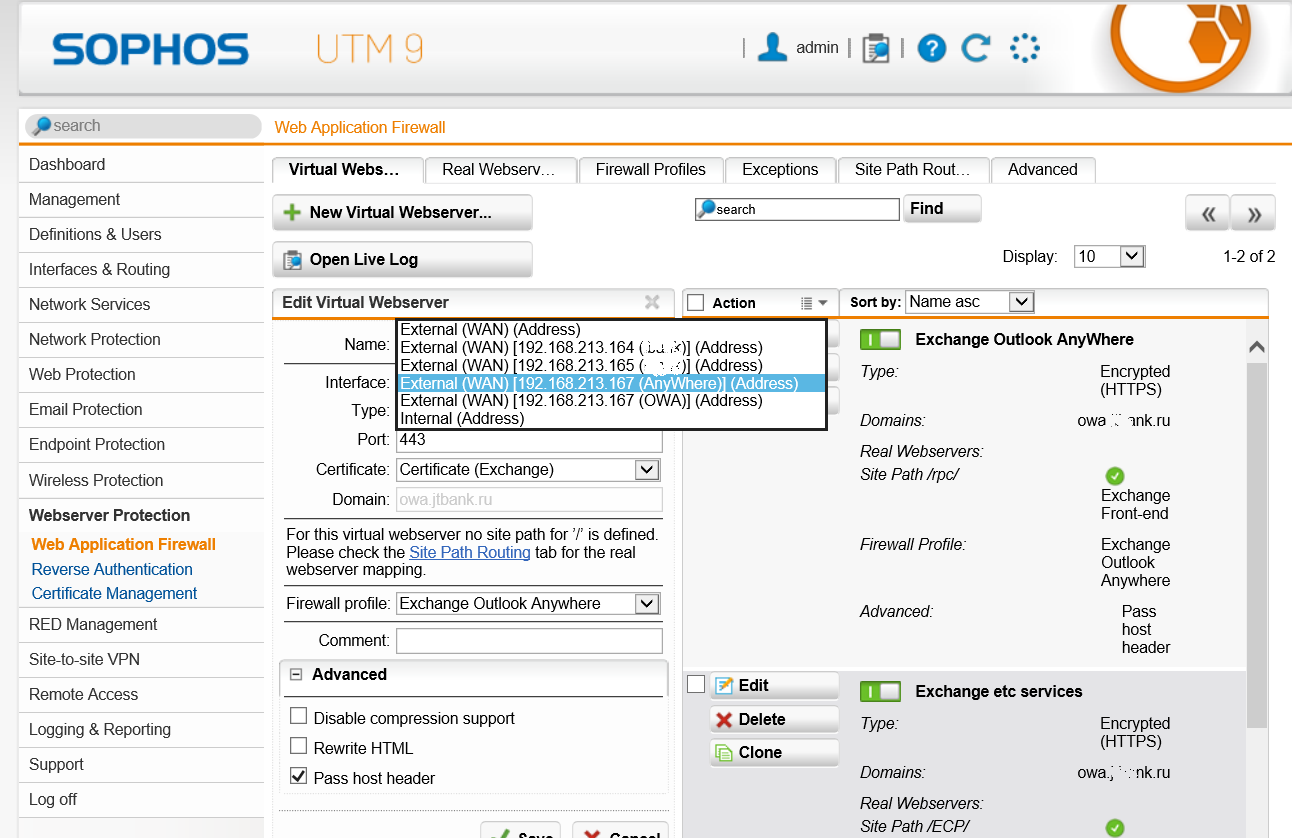This screenshot has height=838, width=1292.
Task: Click the admin user icon
Action: [x=772, y=47]
